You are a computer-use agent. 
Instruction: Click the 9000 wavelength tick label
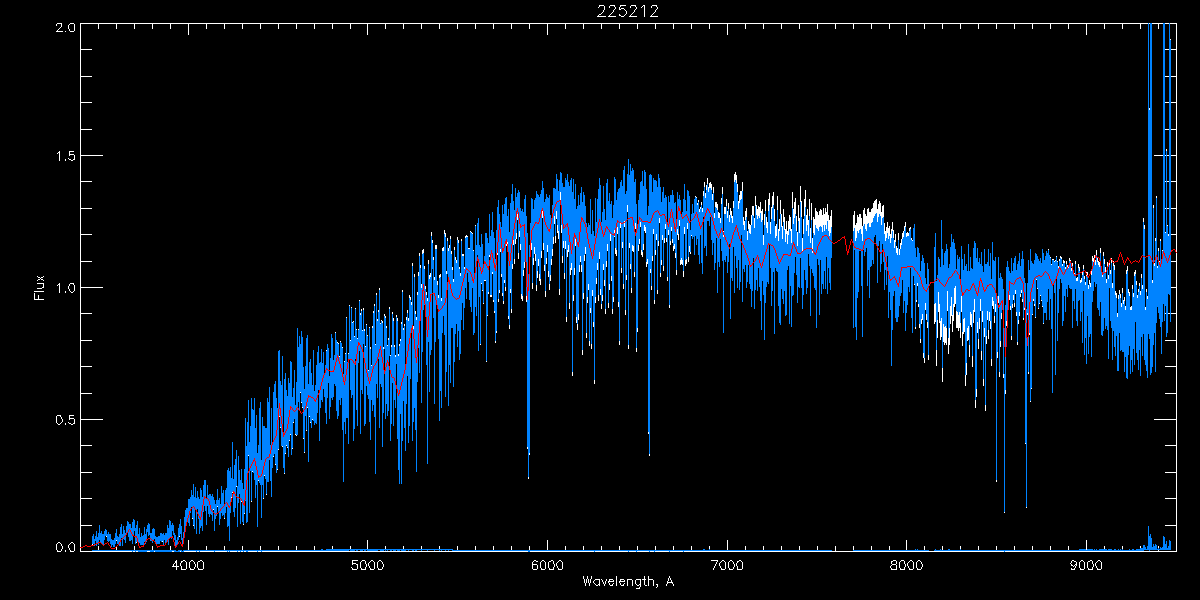(x=1087, y=564)
